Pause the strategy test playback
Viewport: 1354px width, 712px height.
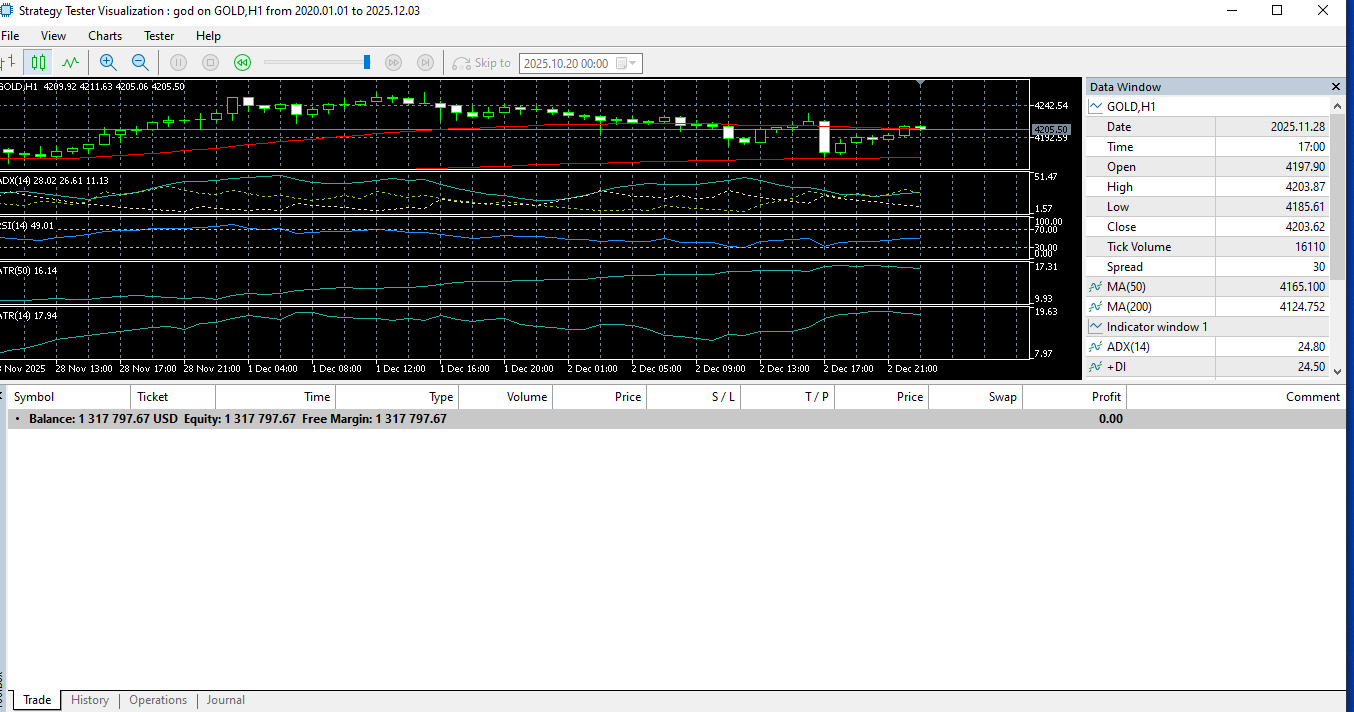coord(178,62)
